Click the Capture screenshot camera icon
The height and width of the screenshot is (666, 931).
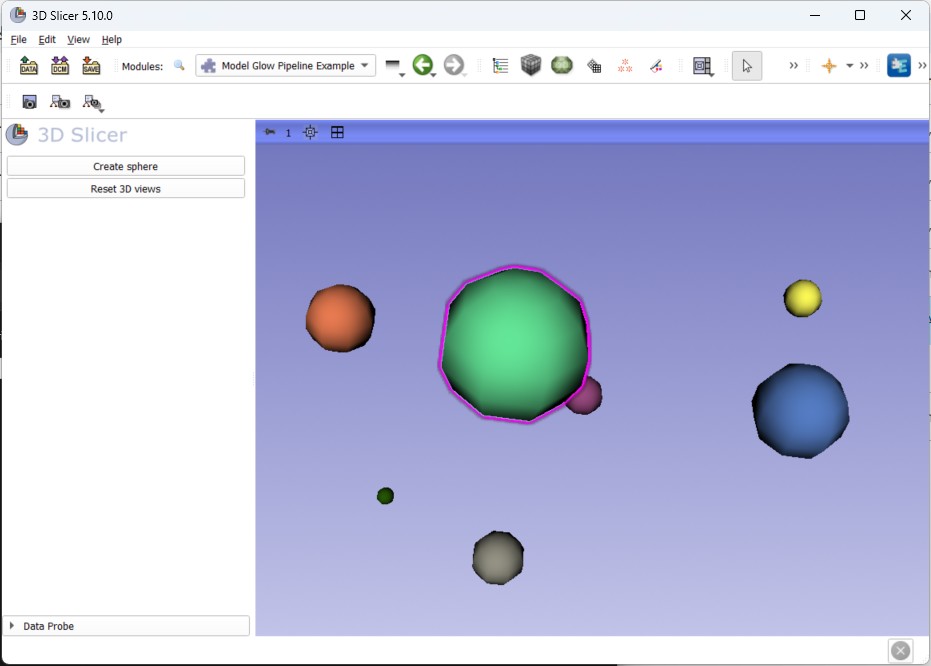[29, 102]
